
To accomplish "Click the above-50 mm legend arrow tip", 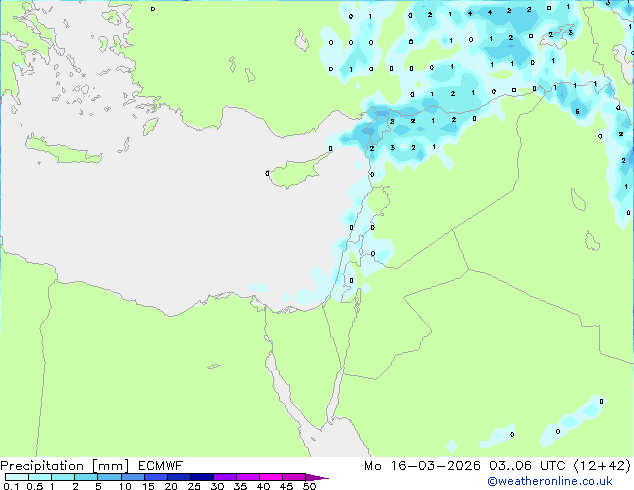I will point(317,477).
